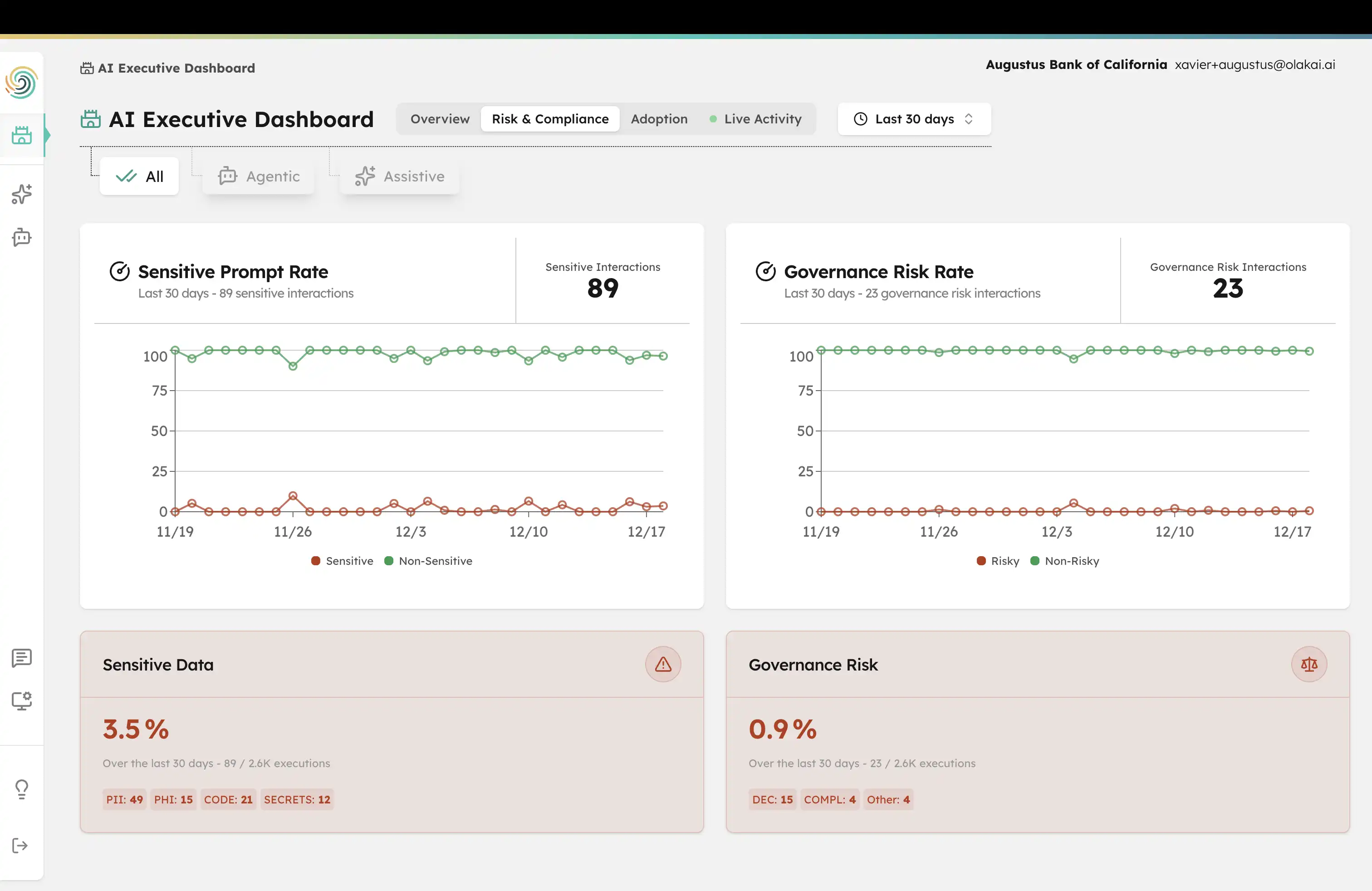
Task: Toggle the Non-Risky legend item
Action: click(x=1065, y=561)
